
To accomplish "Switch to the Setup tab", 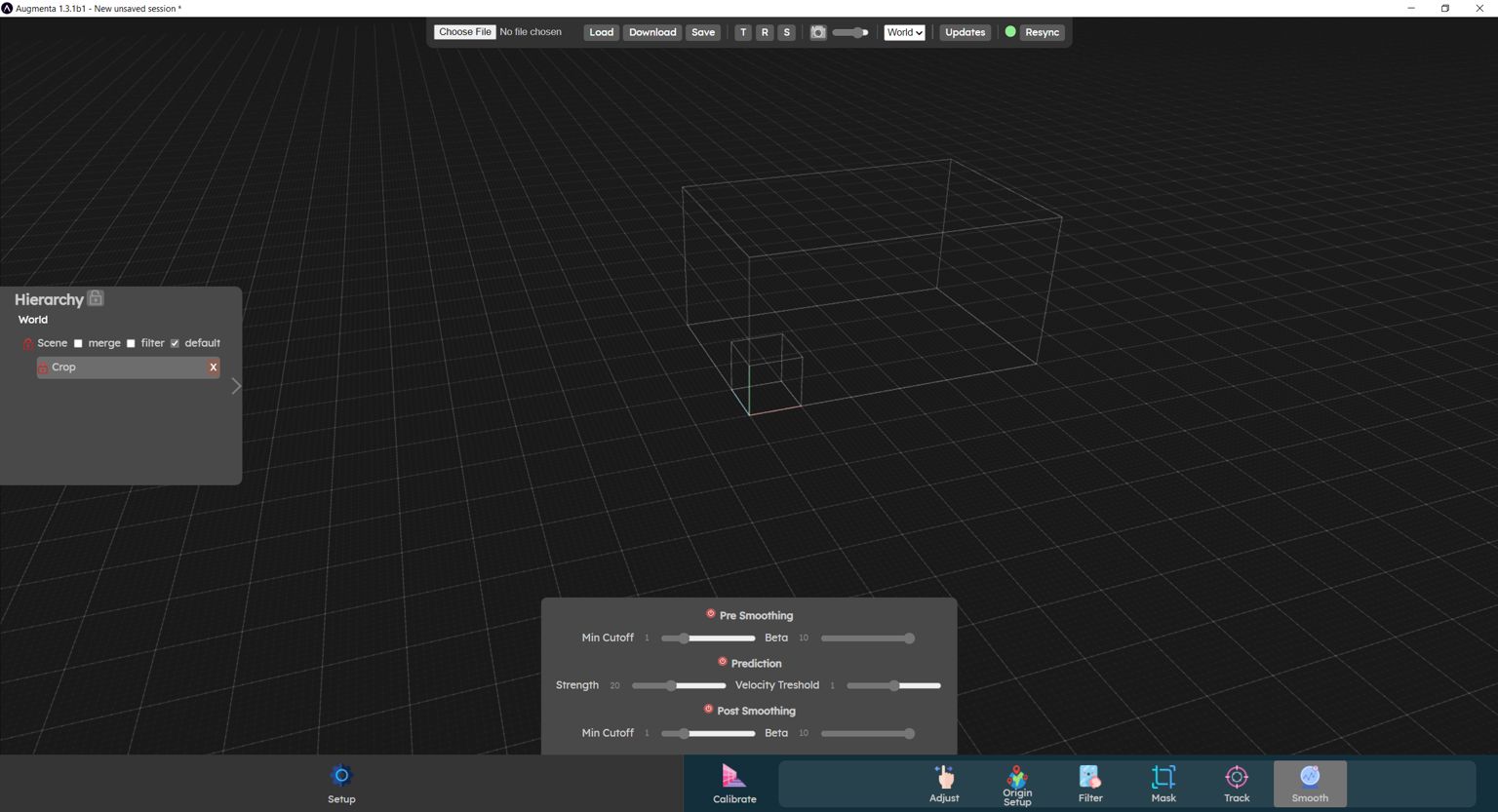I will point(341,783).
